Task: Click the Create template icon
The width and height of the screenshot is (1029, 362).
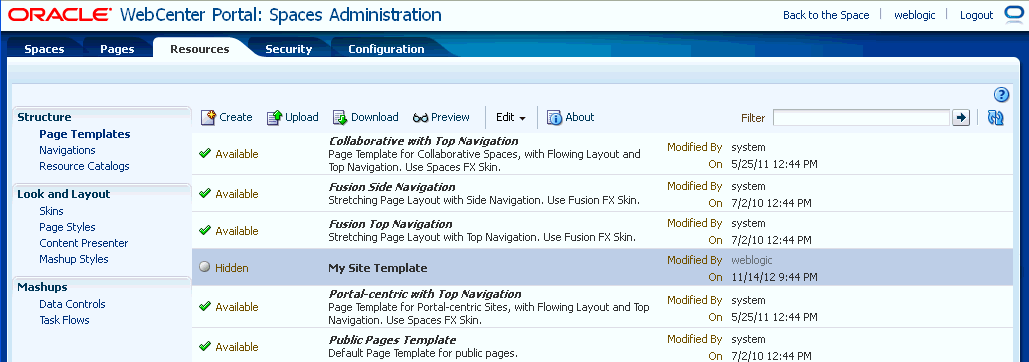Action: click(208, 117)
